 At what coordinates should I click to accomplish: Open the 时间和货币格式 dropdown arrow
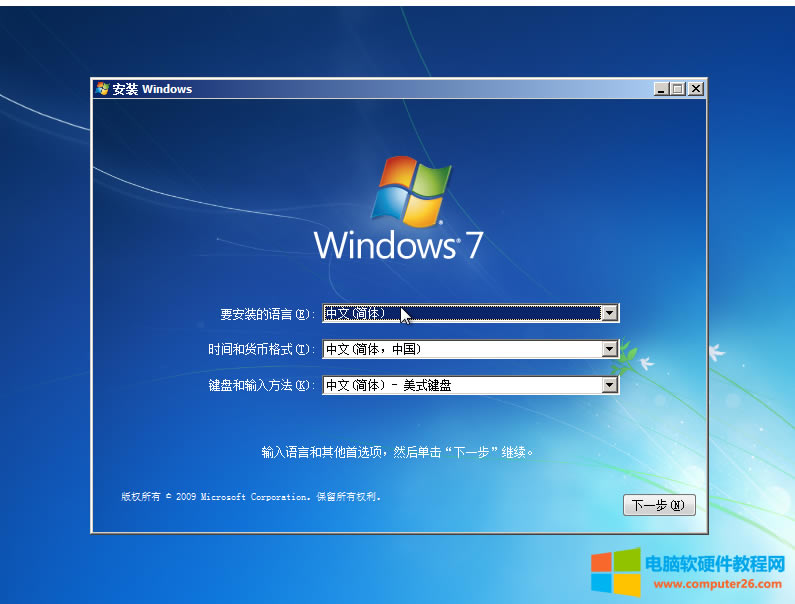609,349
